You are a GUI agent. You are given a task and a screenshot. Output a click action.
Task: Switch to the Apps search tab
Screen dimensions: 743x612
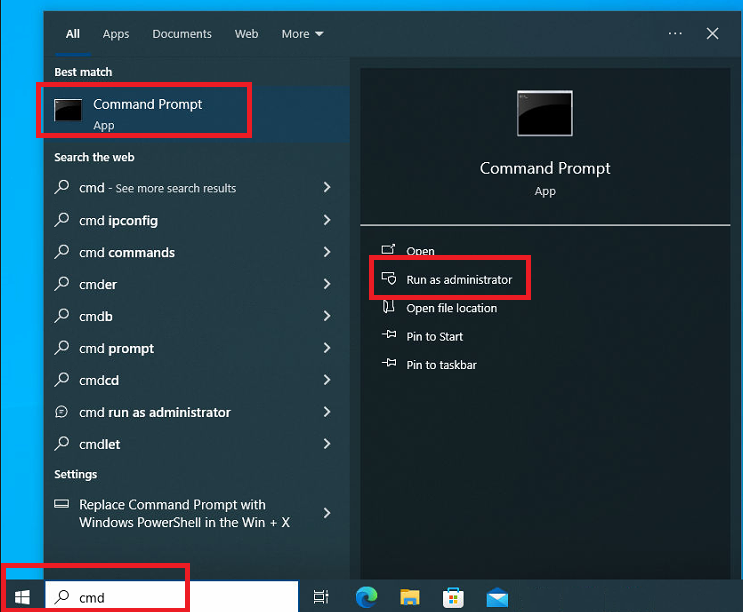[116, 34]
